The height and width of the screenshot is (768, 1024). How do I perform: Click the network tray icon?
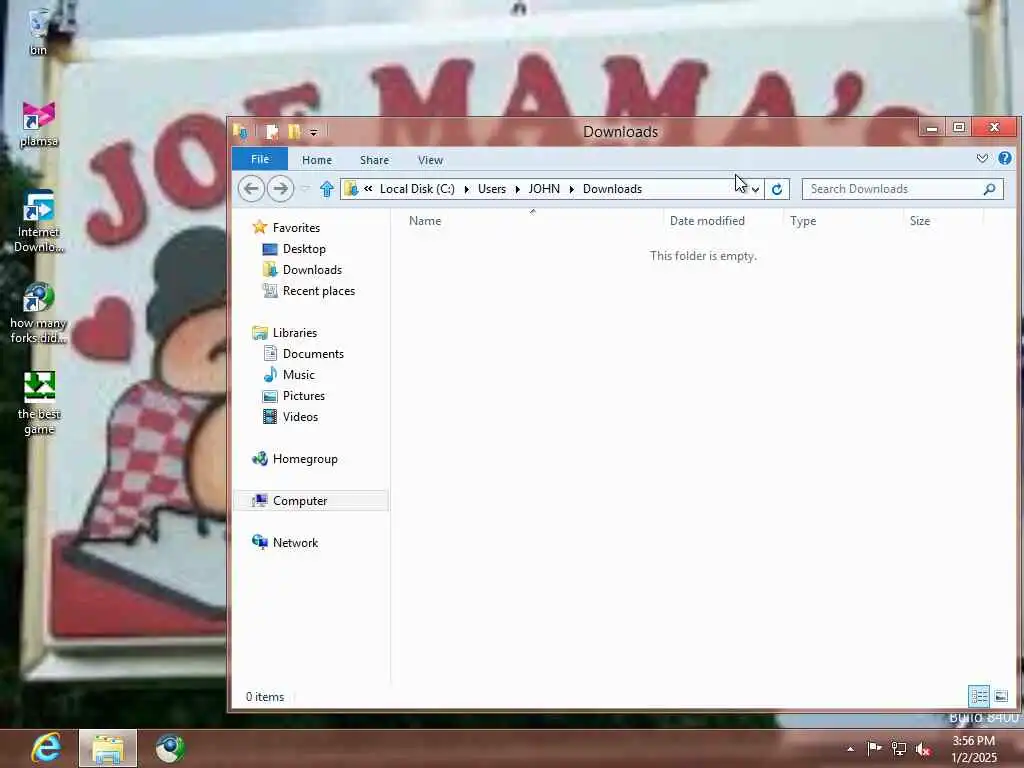[x=899, y=749]
